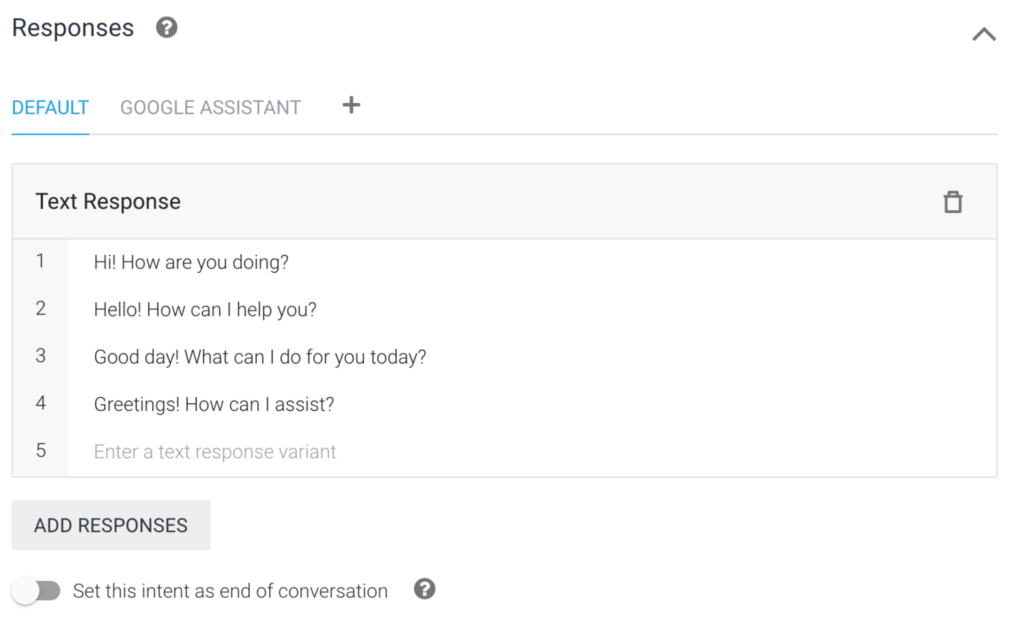The image size is (1024, 617).
Task: Click row number 1 in response list
Action: pyautogui.click(x=40, y=261)
